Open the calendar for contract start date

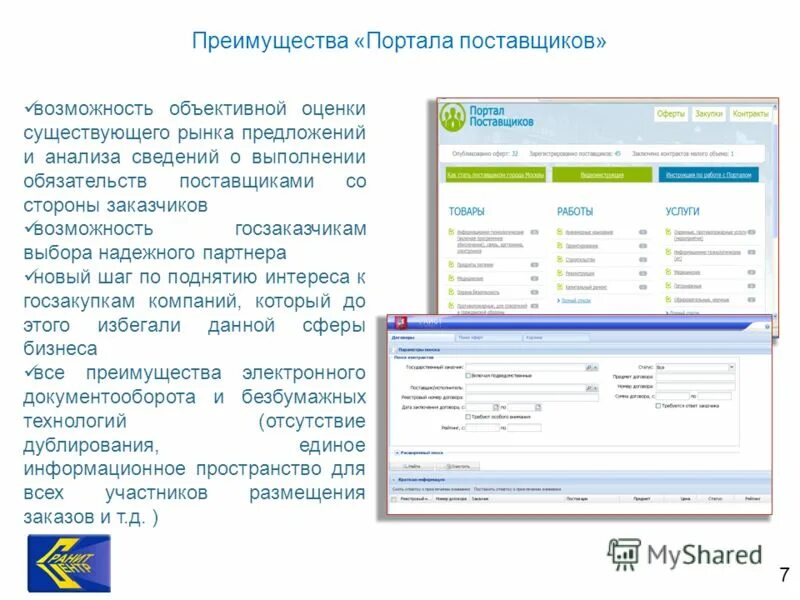pyautogui.click(x=495, y=407)
